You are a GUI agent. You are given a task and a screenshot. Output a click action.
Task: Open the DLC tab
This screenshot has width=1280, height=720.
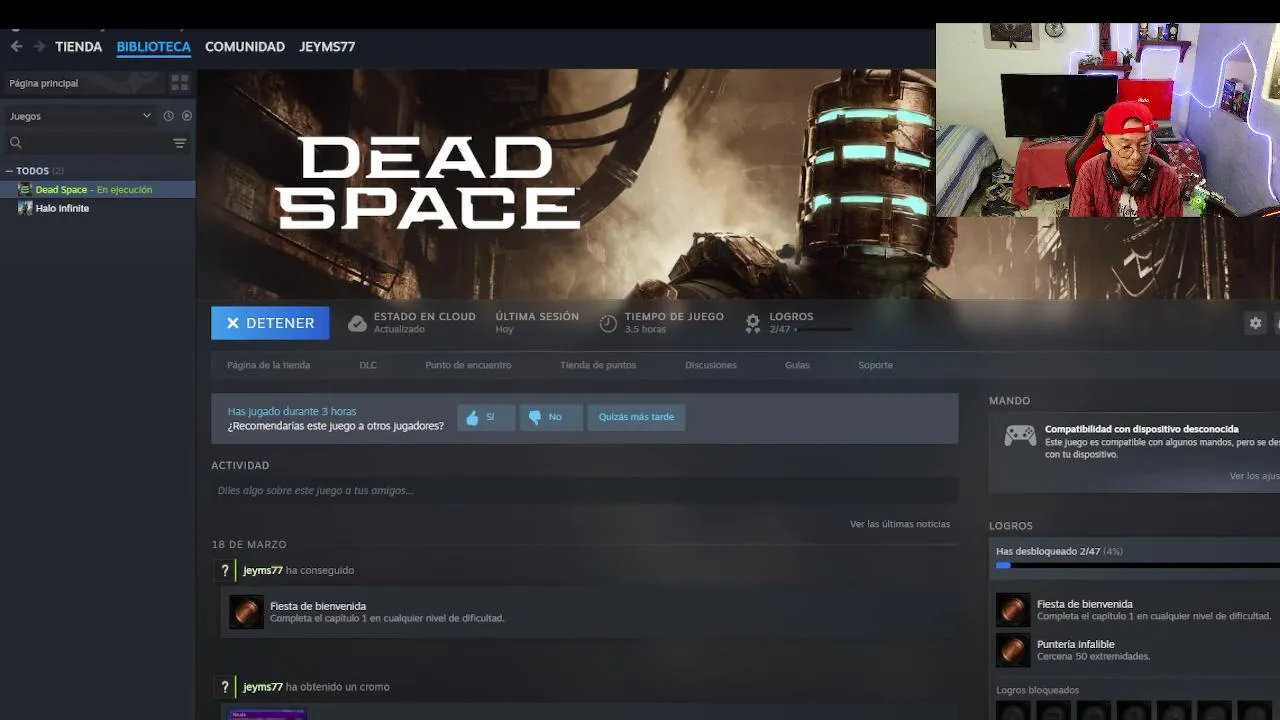368,365
